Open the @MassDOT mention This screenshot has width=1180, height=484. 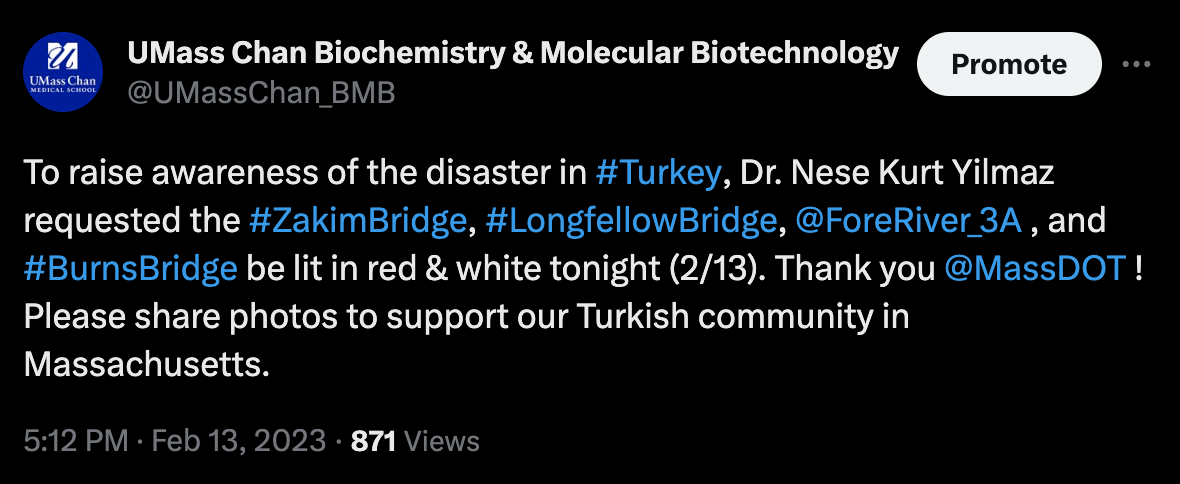(1035, 268)
